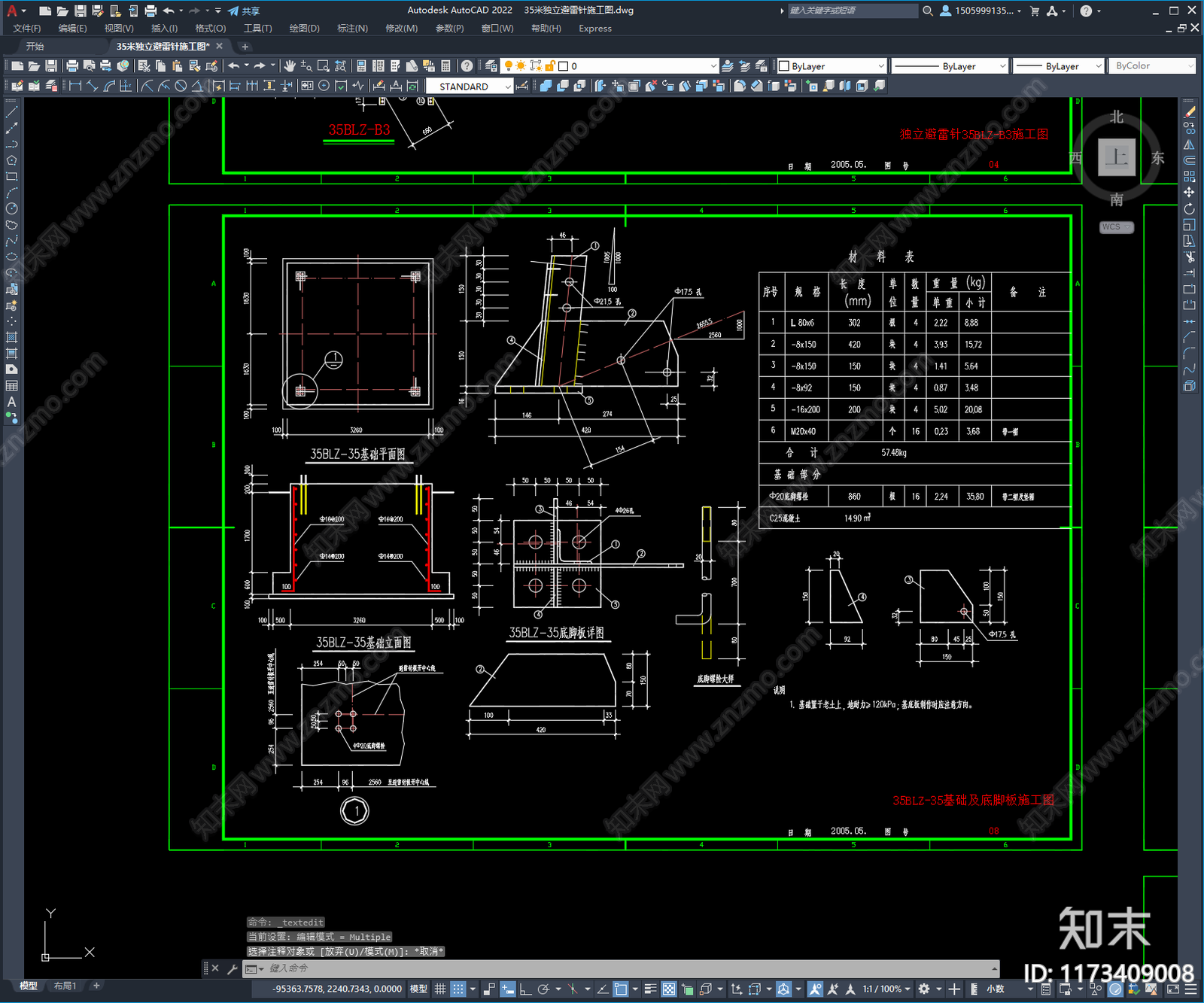Toggle grid display on status bar
1204x1003 pixels.
pyautogui.click(x=441, y=989)
